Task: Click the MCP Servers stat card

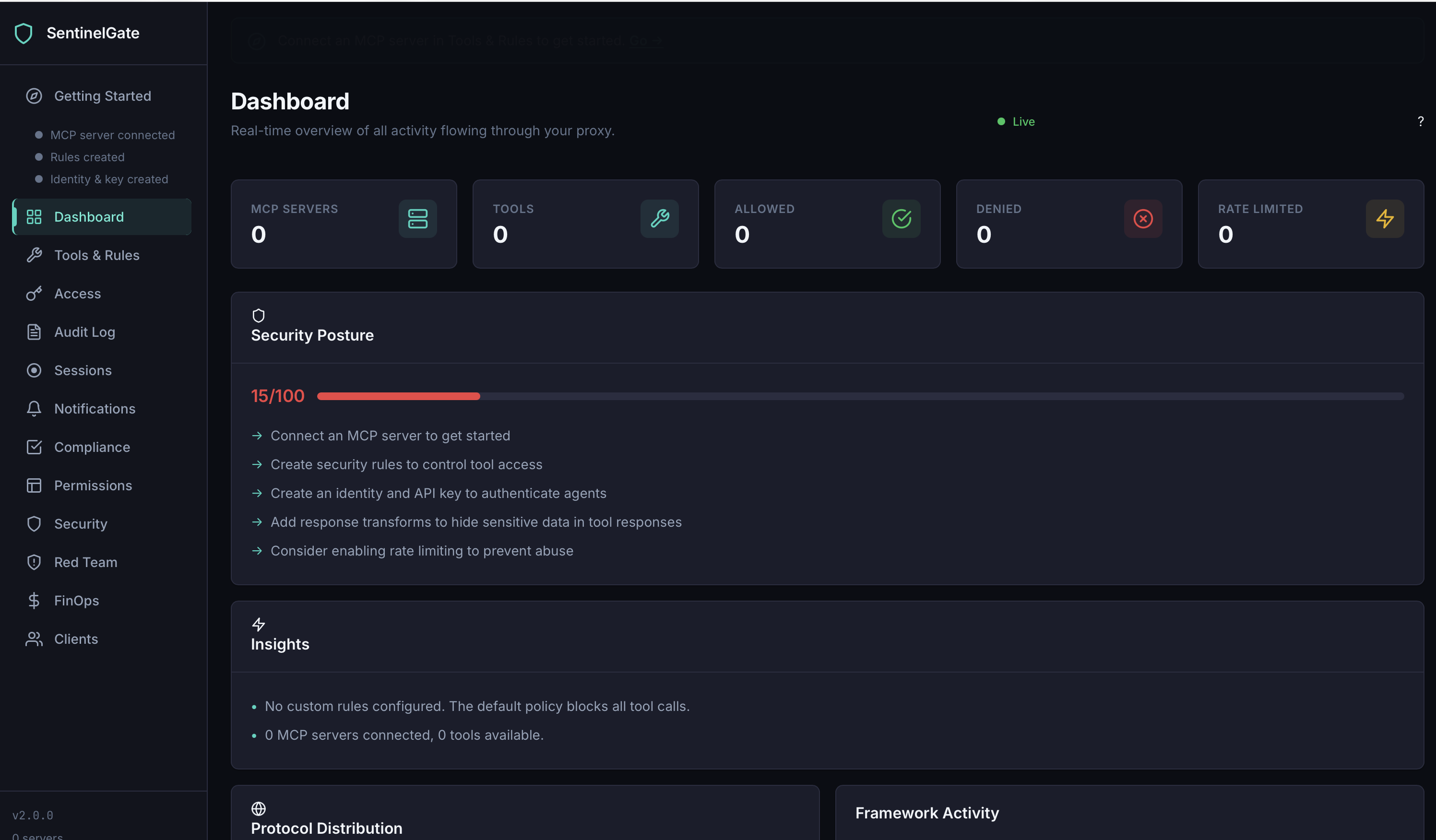Action: click(x=343, y=224)
